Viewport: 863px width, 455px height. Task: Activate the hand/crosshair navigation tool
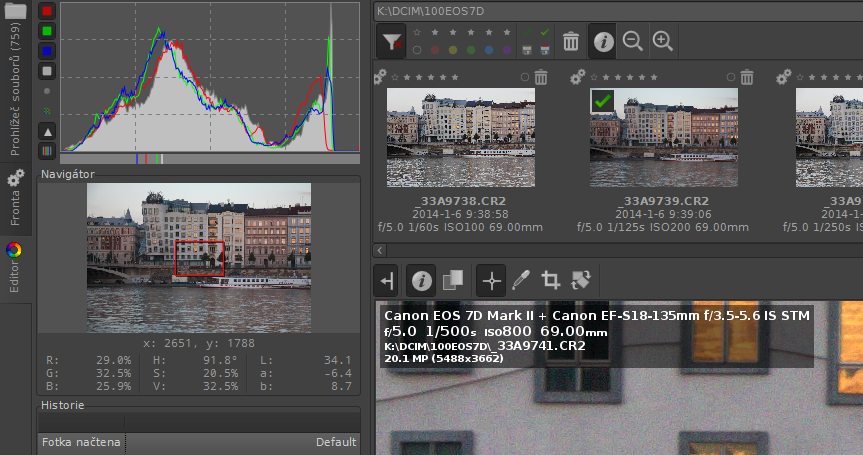point(490,280)
